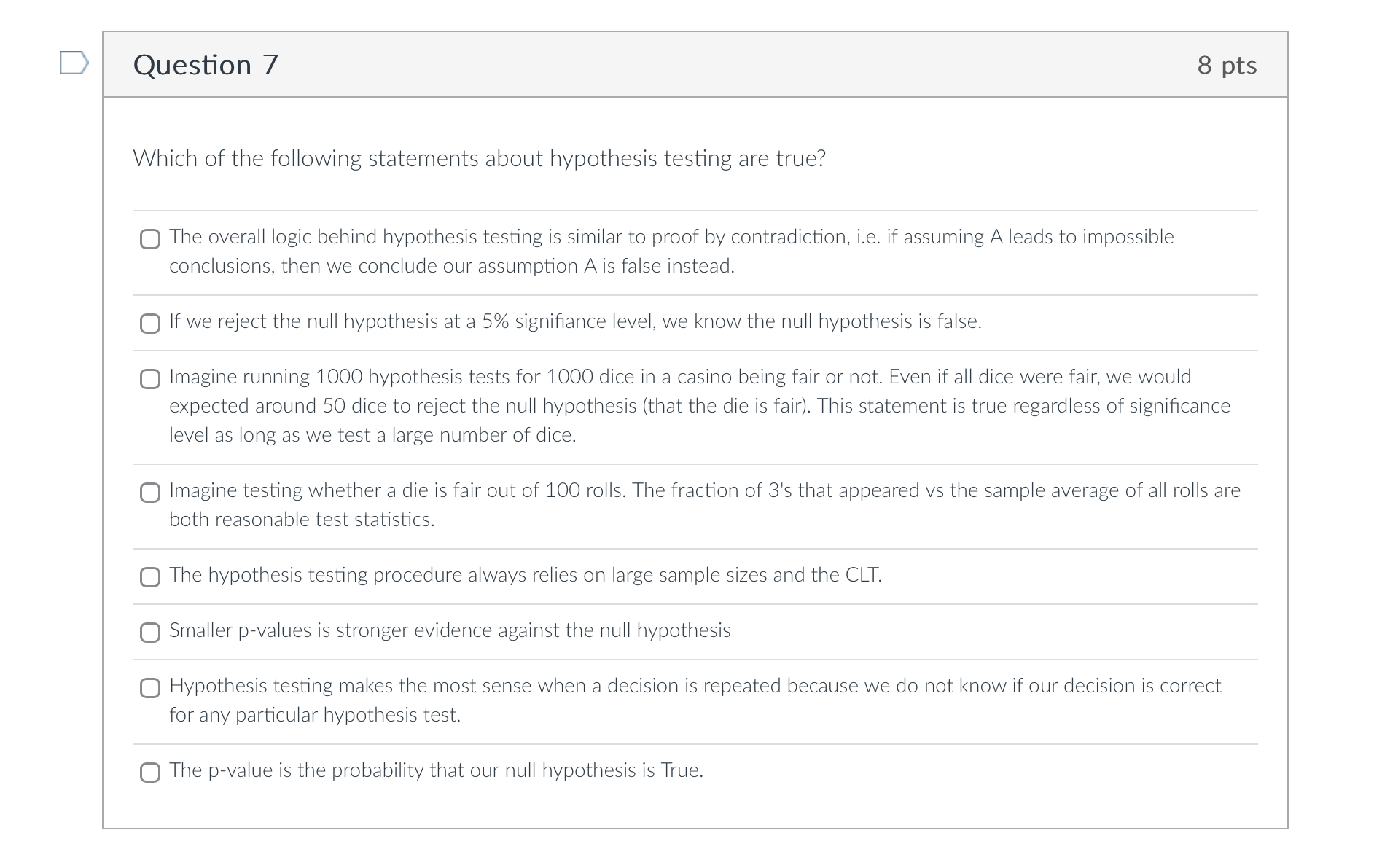Select the p-value probability null is True statement
1382x868 pixels.
(149, 773)
